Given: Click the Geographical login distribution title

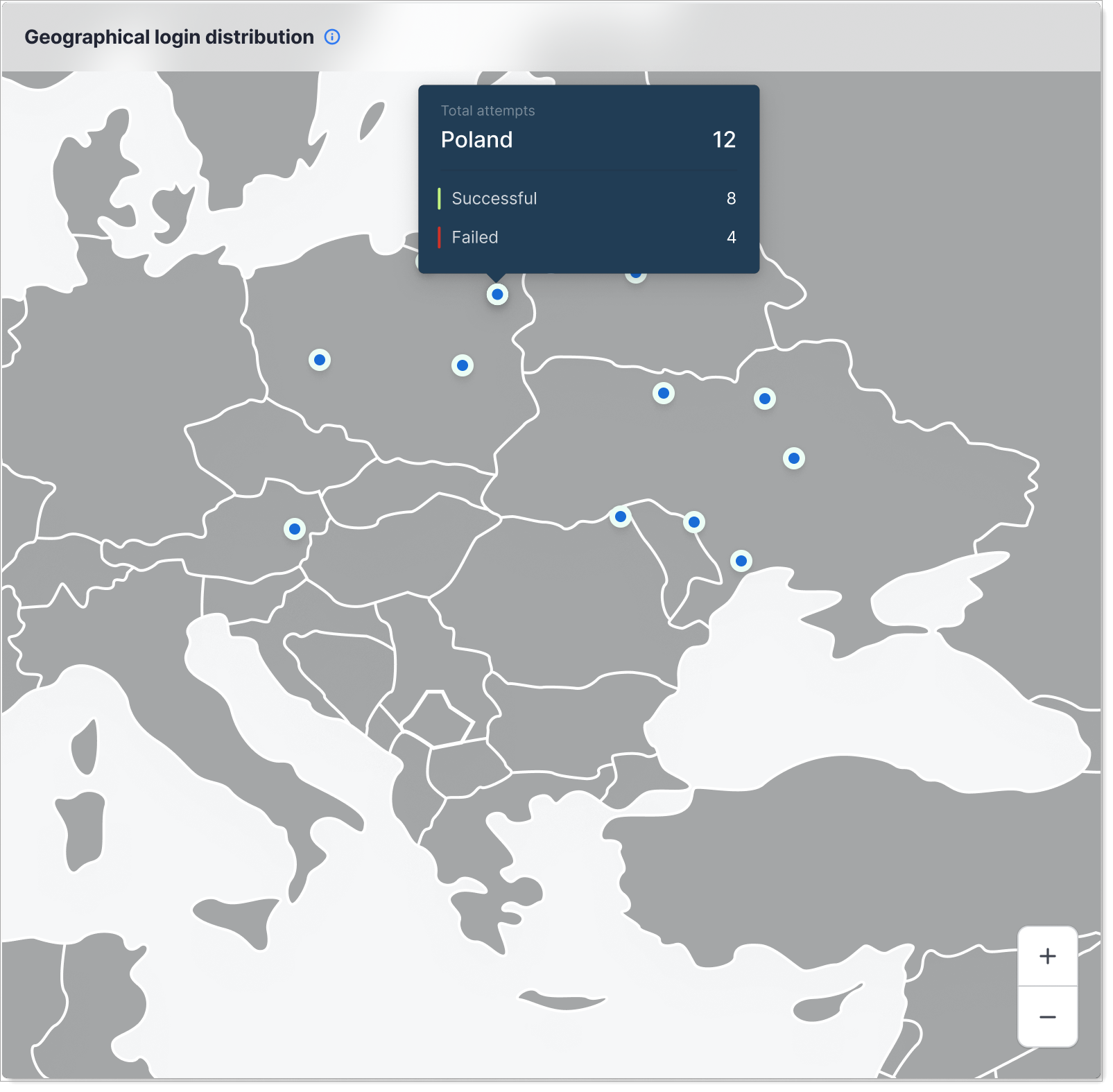Looking at the screenshot, I should [169, 36].
